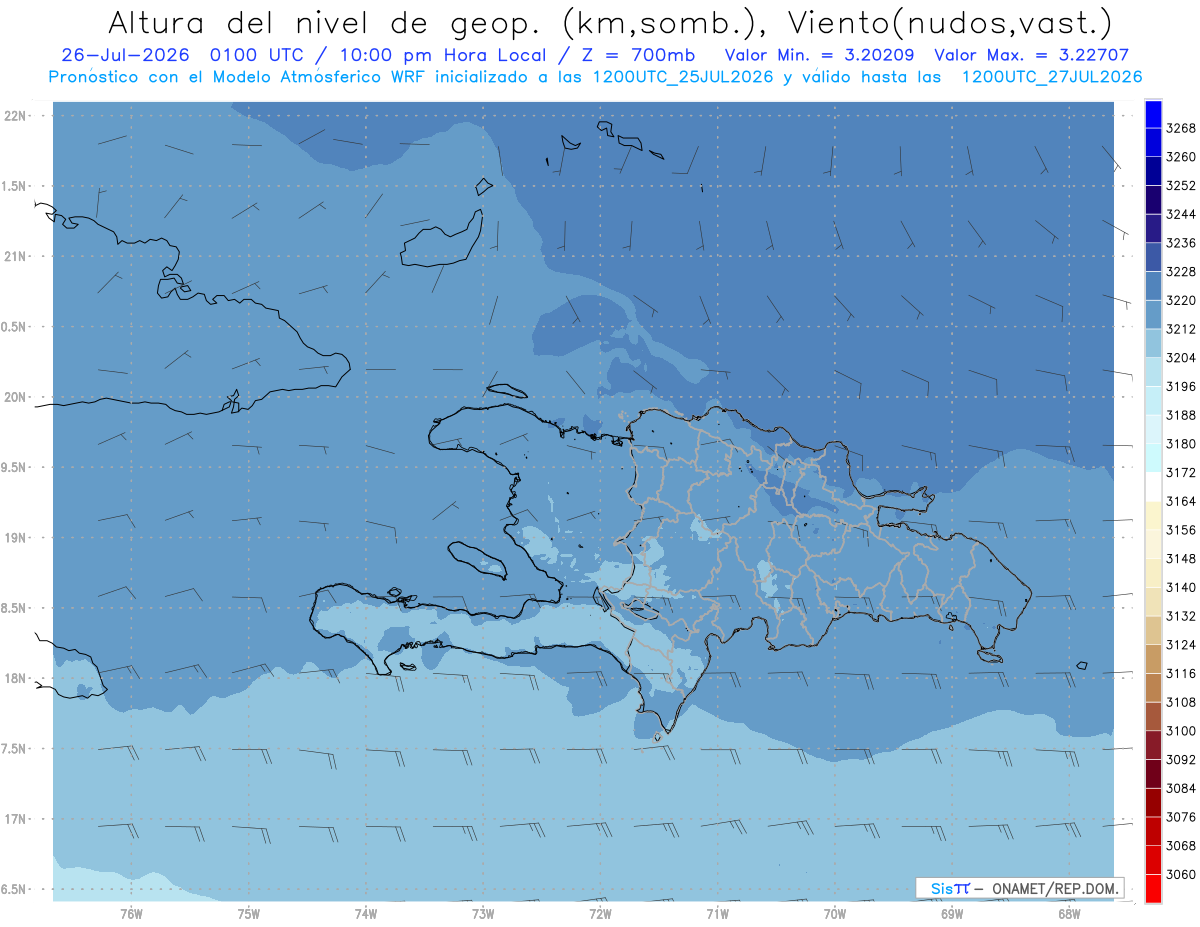Click the 74W longitude axis label
Image resolution: width=1200 pixels, height=927 pixels.
(365, 914)
